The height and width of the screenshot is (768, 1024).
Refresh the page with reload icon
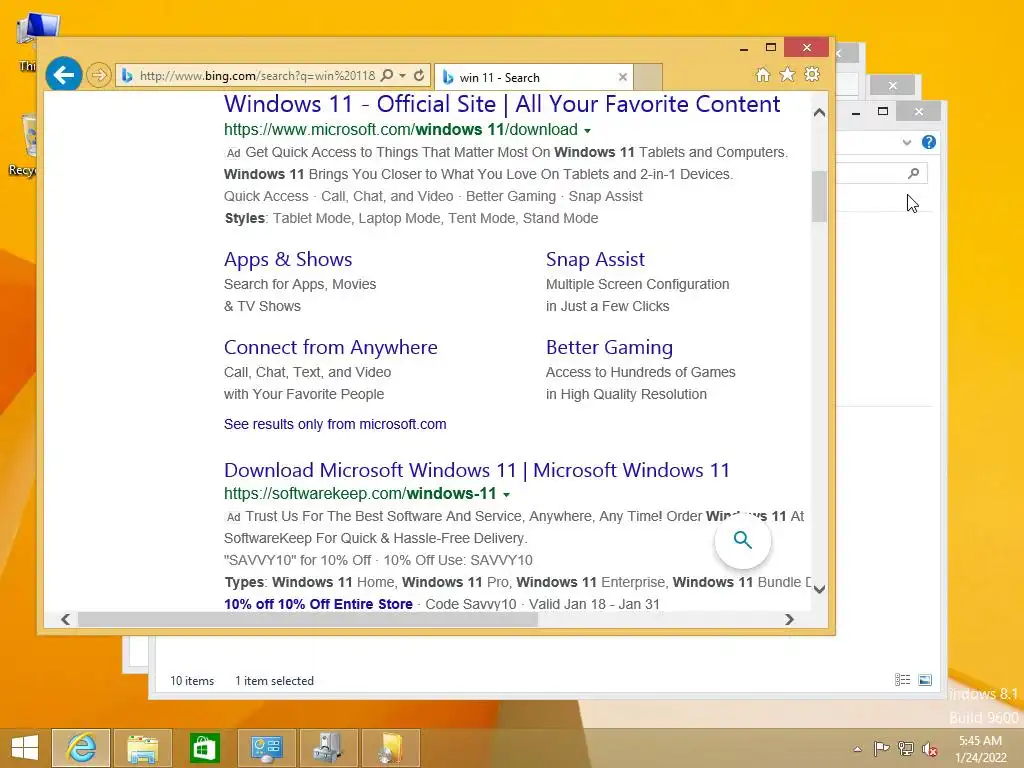point(419,75)
